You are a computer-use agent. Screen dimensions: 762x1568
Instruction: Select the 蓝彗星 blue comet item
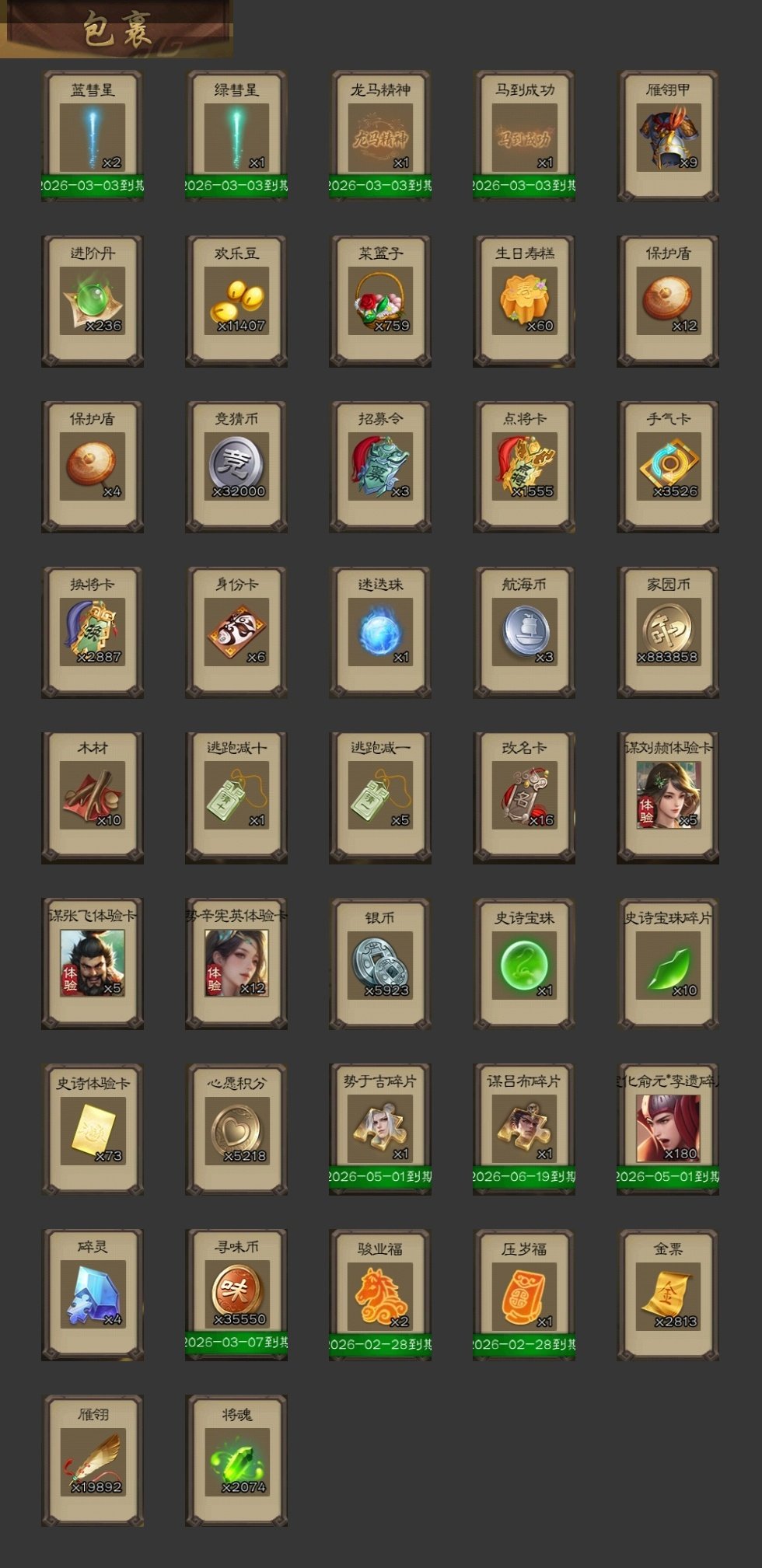[93, 137]
